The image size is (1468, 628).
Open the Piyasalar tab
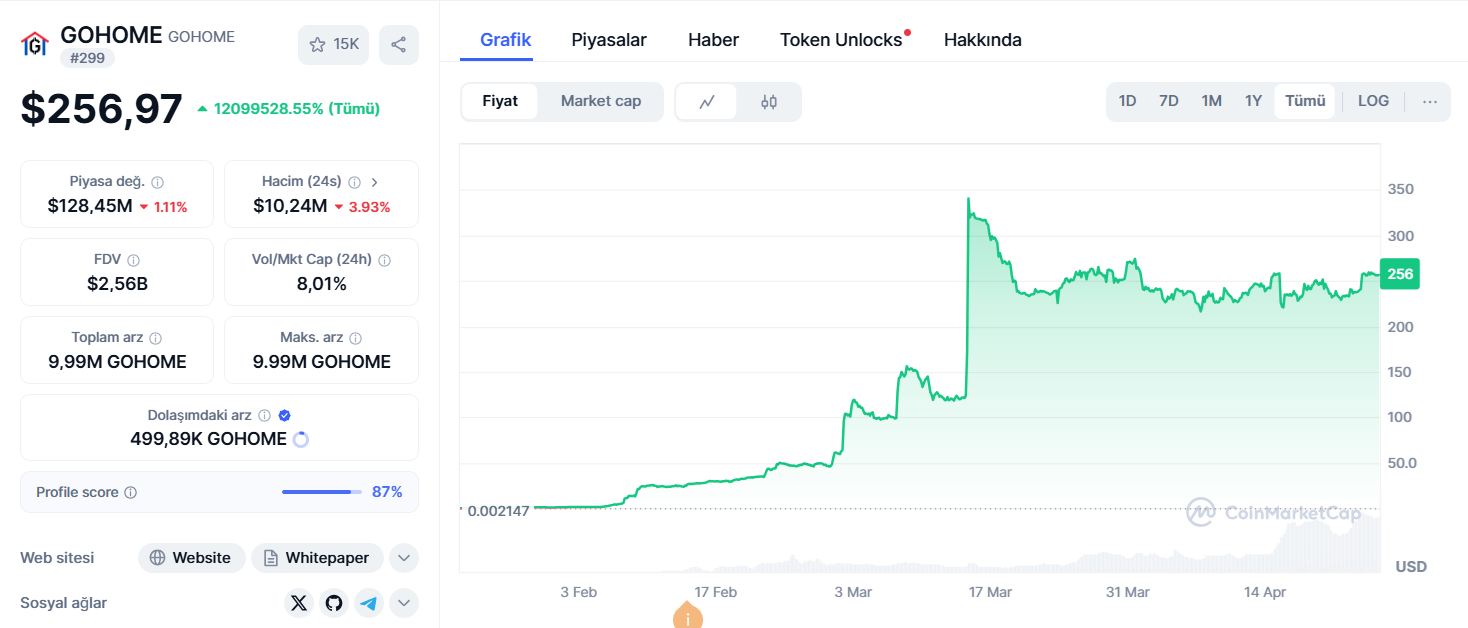(x=609, y=40)
